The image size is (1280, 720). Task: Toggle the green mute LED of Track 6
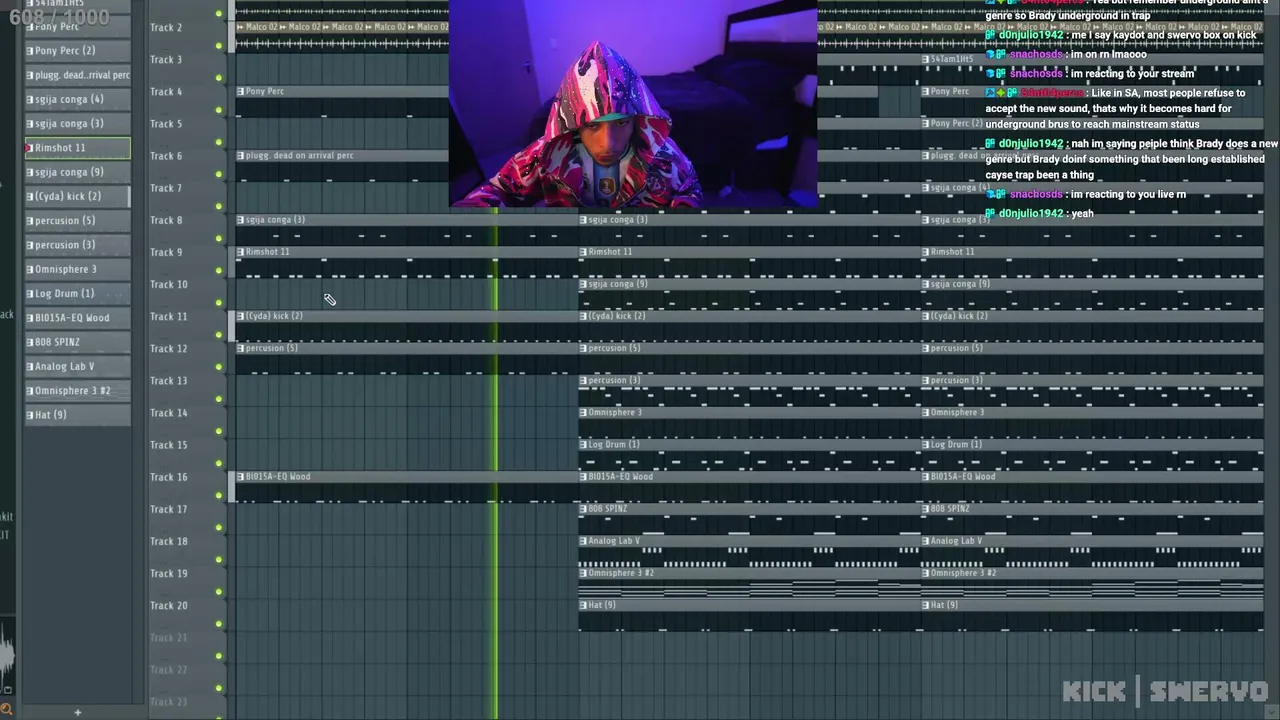tap(219, 174)
